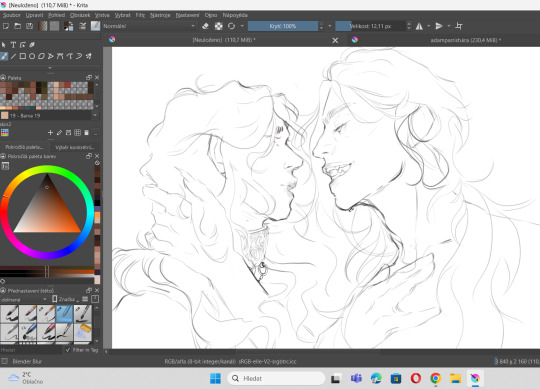Open dropdown after reload preset button
The height and width of the screenshot is (389, 540).
[242, 26]
